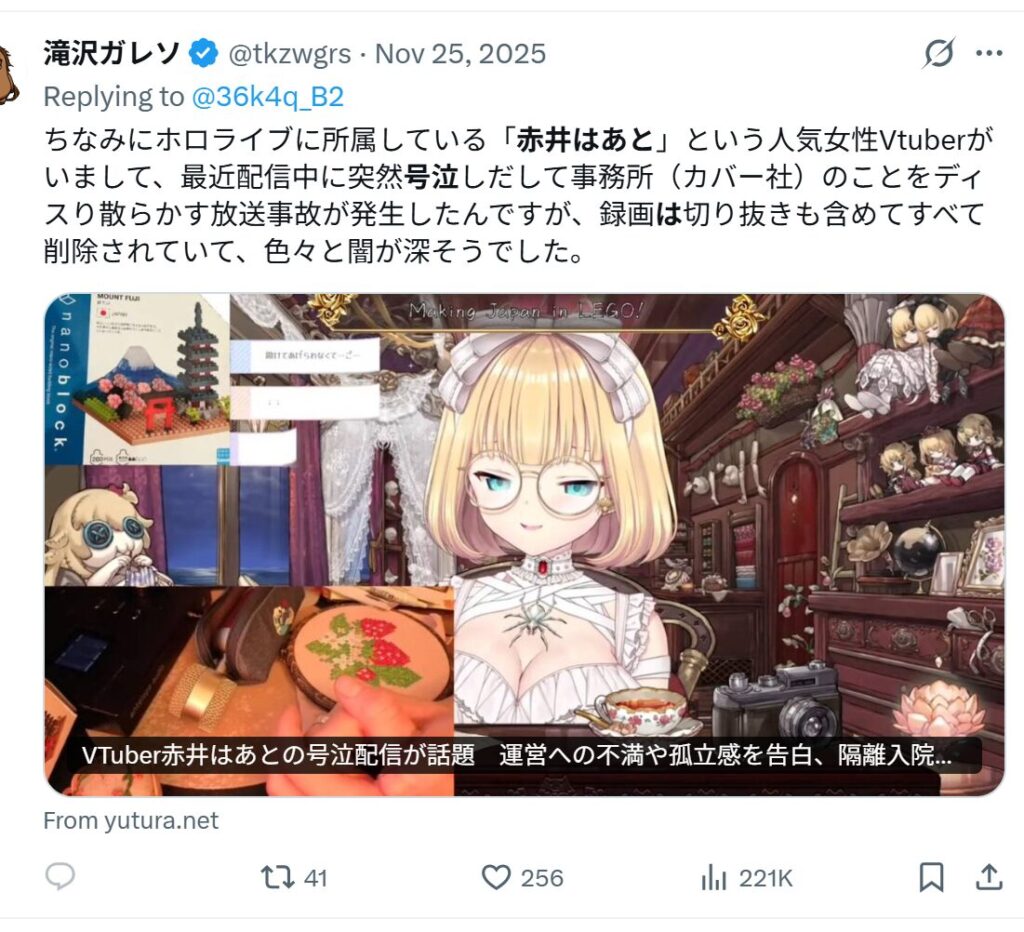Click the profile avatar at top left
Screen dimensions: 1024x932
8,72
